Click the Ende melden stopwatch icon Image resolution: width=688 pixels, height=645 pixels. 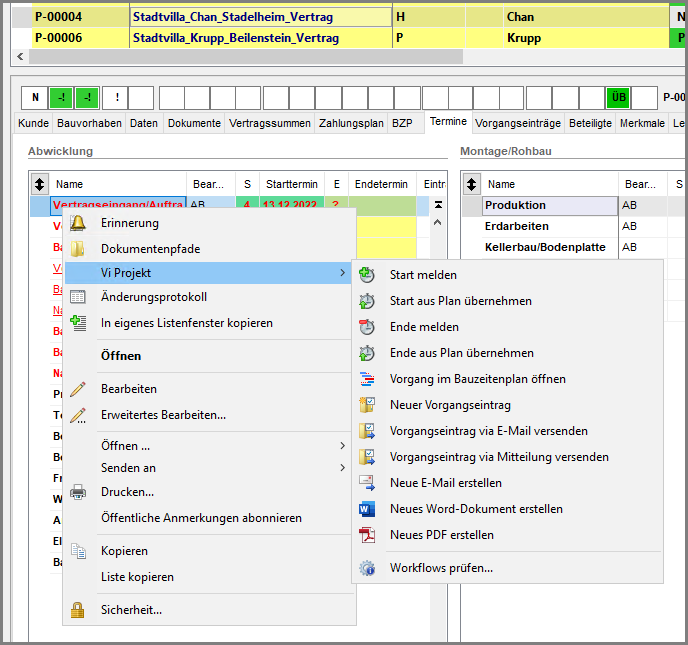click(x=367, y=327)
